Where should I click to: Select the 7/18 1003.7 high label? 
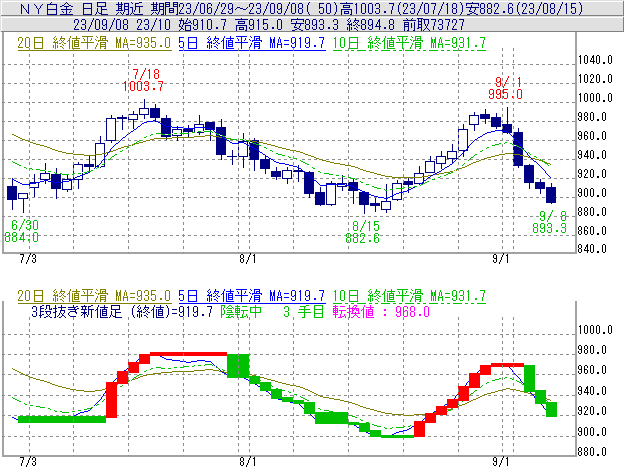(143, 80)
